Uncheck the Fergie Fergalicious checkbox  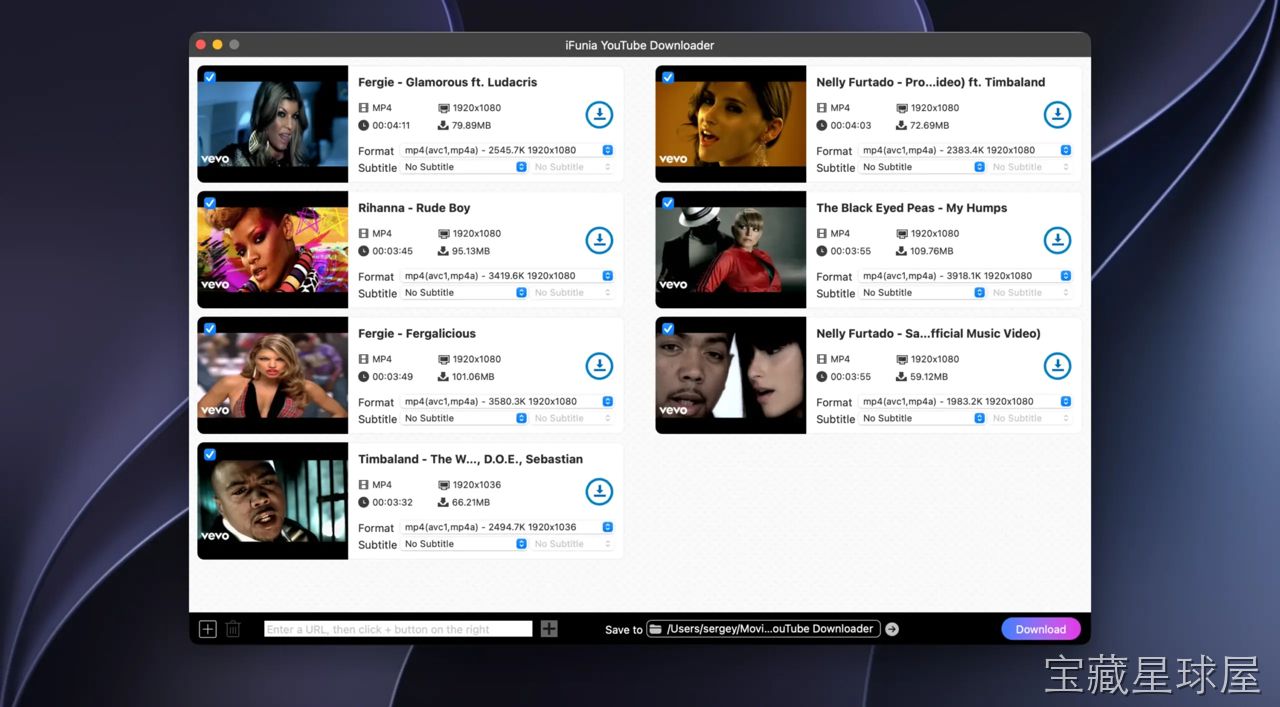(x=210, y=328)
